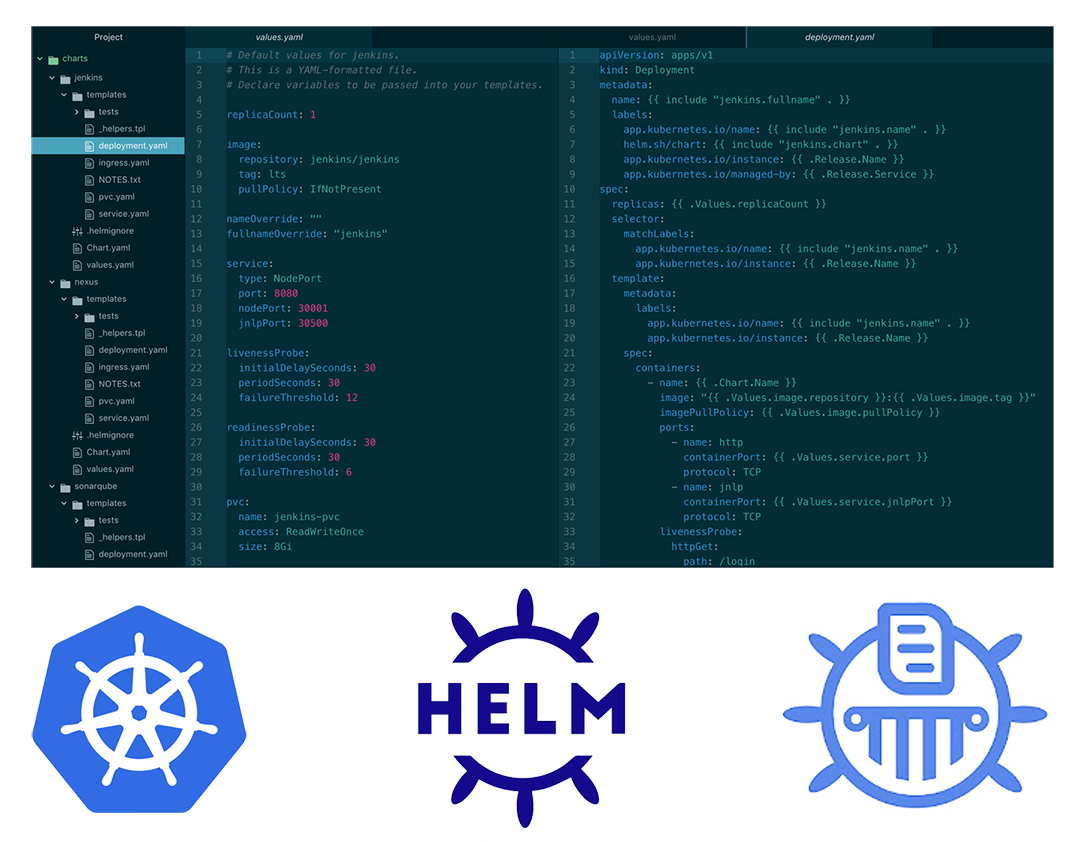Click the templates folder icon under jenkins

click(x=77, y=96)
